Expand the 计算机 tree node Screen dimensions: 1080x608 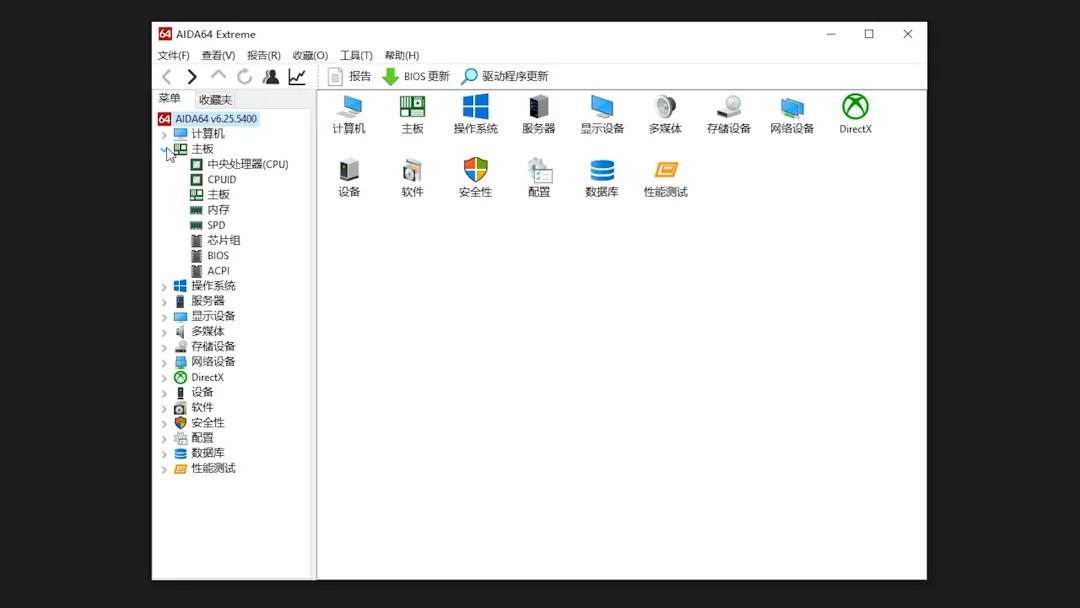(164, 134)
